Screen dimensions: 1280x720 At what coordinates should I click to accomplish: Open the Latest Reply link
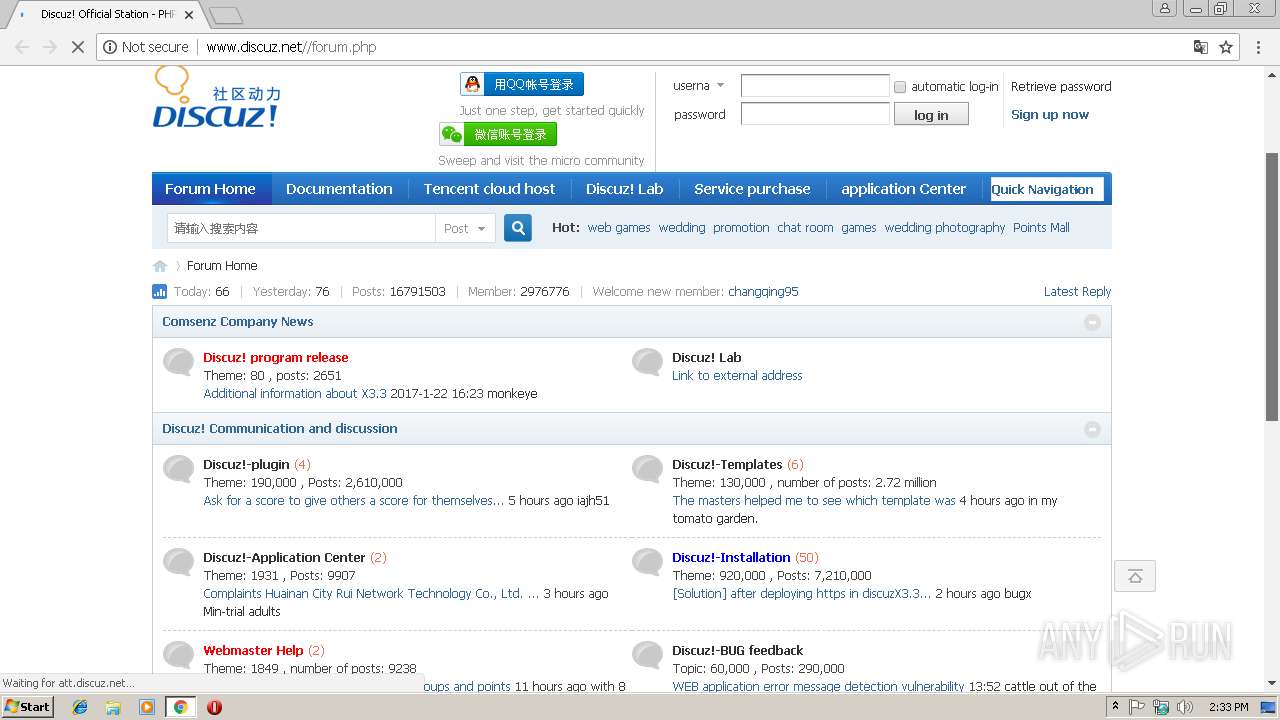1077,292
